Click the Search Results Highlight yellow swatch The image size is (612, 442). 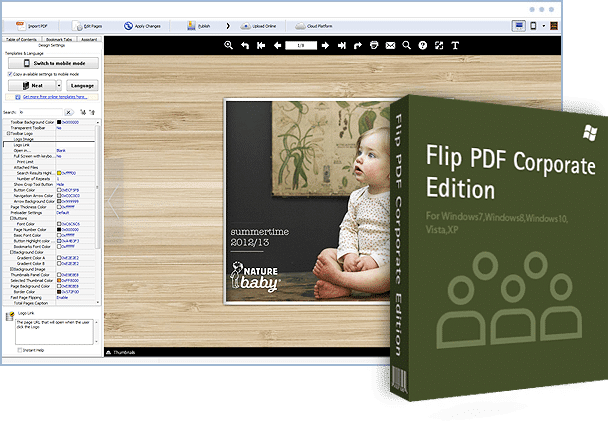pyautogui.click(x=59, y=173)
